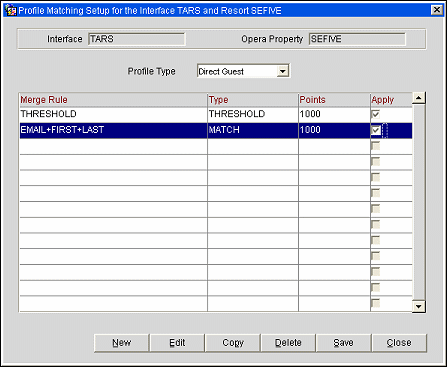This screenshot has width=447, height=367.
Task: Save the profile matching setup
Action: point(343,343)
